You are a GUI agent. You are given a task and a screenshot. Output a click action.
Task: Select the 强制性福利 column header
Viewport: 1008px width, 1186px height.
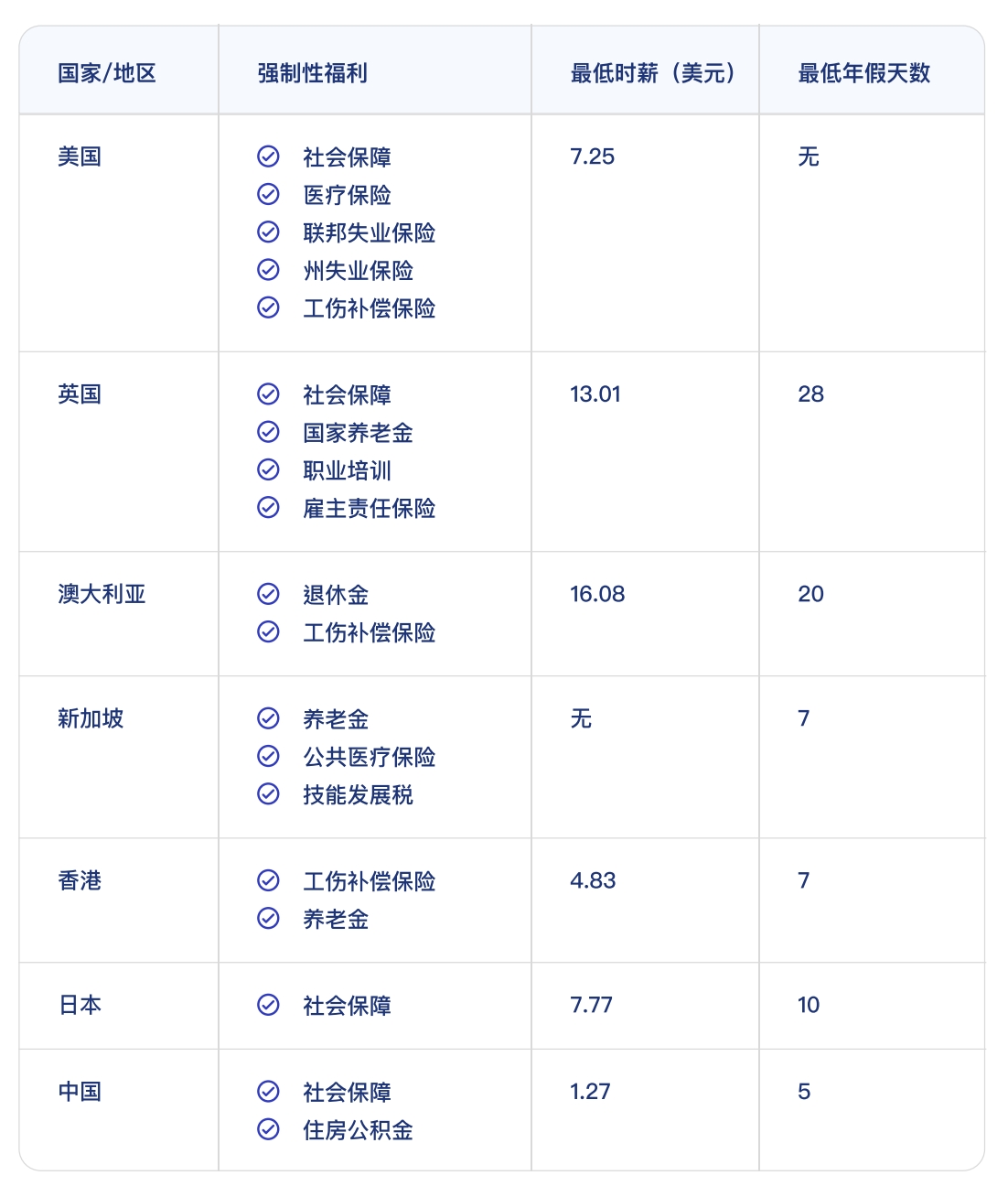313,72
